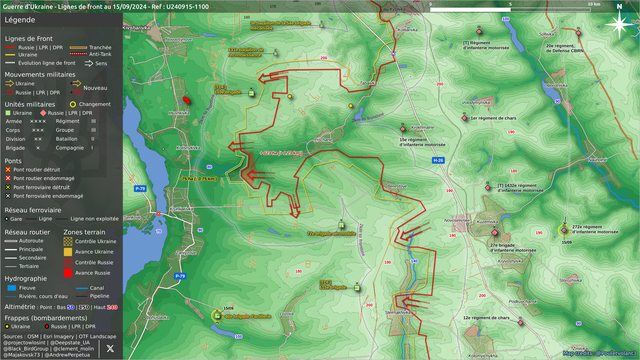Viewport: 640px width, 360px height.
Task: Click the X logo in the sources panel
Action: click(x=110, y=348)
